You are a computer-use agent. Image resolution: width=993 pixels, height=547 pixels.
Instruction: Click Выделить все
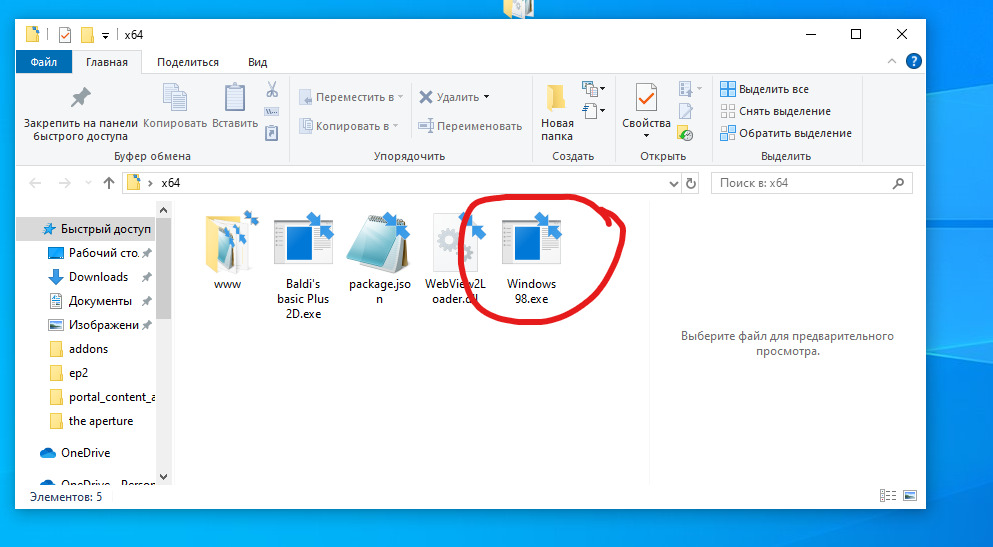(764, 89)
